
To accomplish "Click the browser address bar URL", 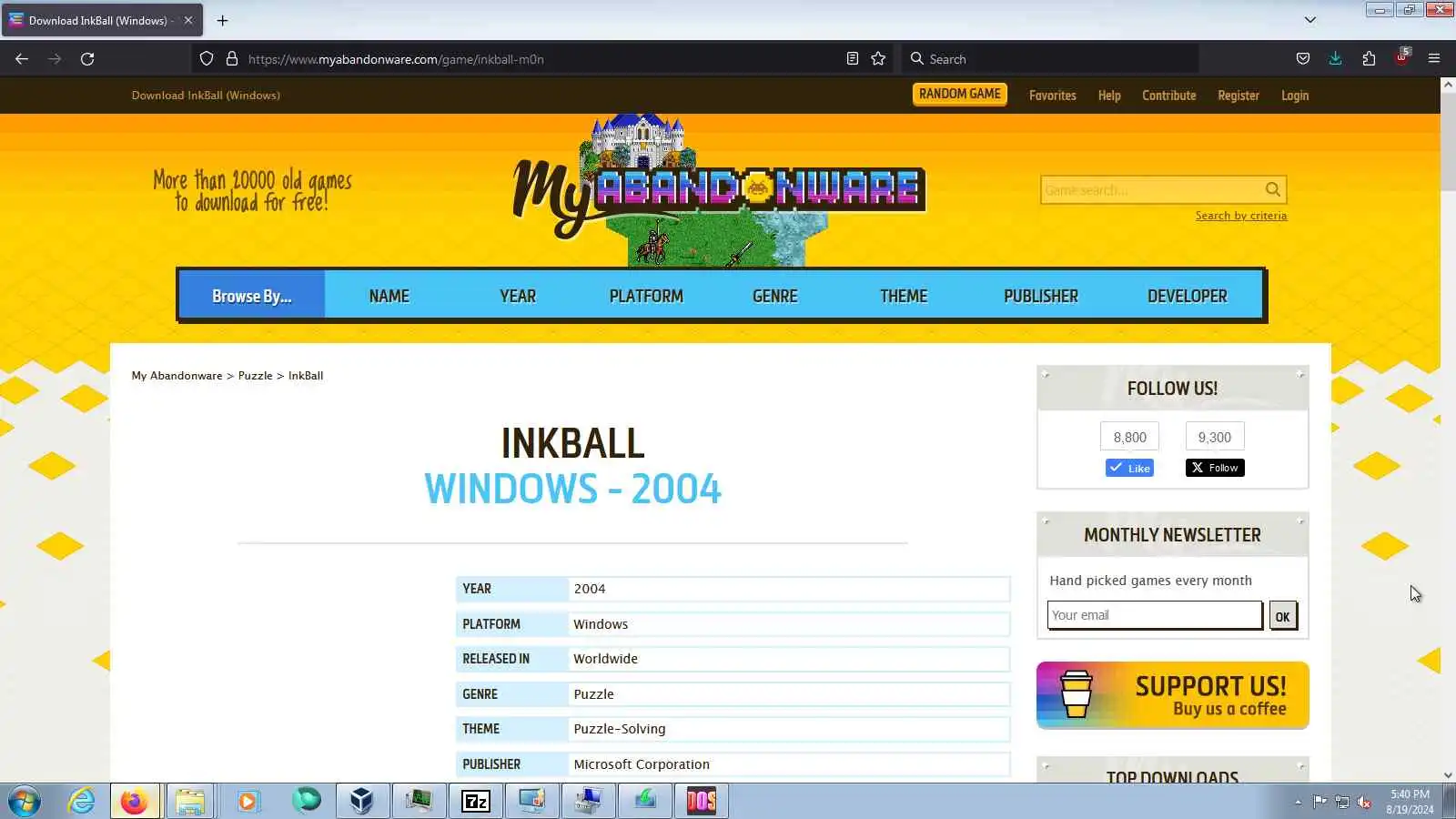I will coord(396,59).
